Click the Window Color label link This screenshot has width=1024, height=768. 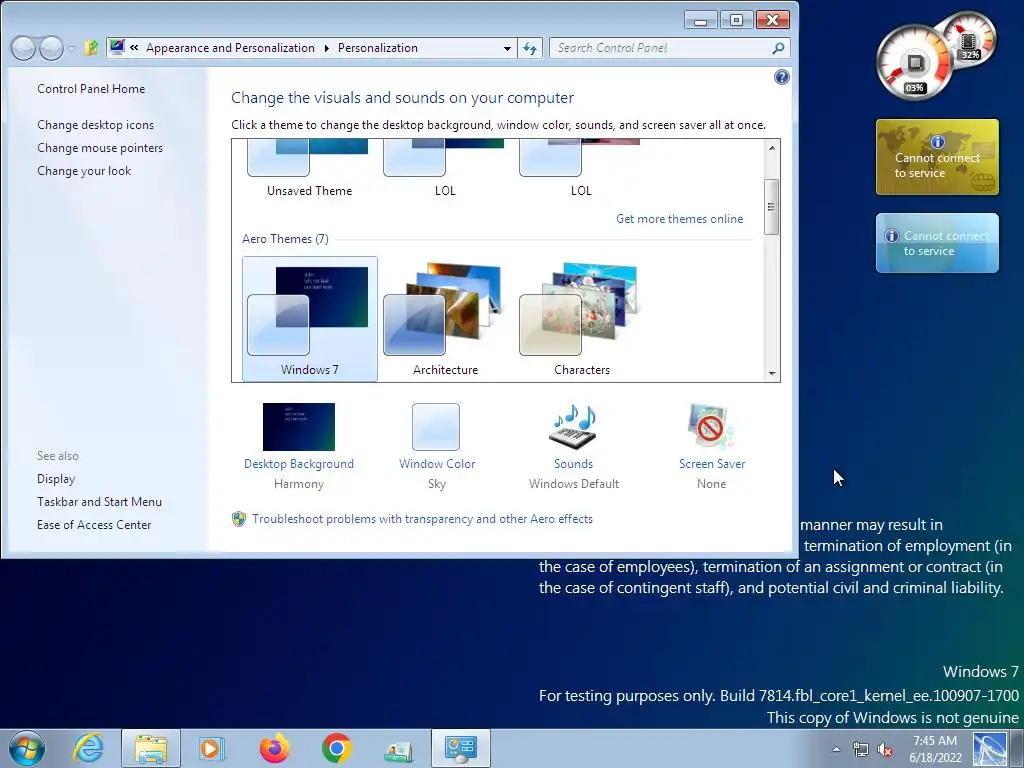(x=437, y=464)
